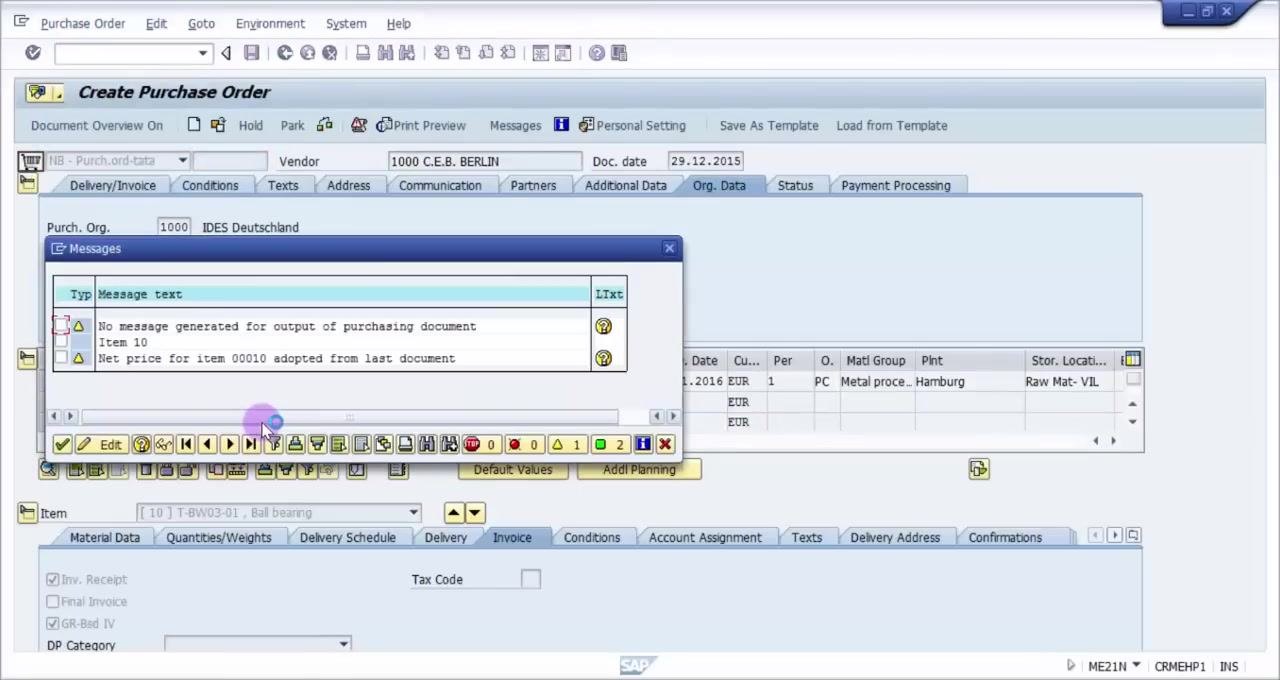Click layout customize icon at end of main toolbar
This screenshot has width=1280, height=680.
(619, 53)
